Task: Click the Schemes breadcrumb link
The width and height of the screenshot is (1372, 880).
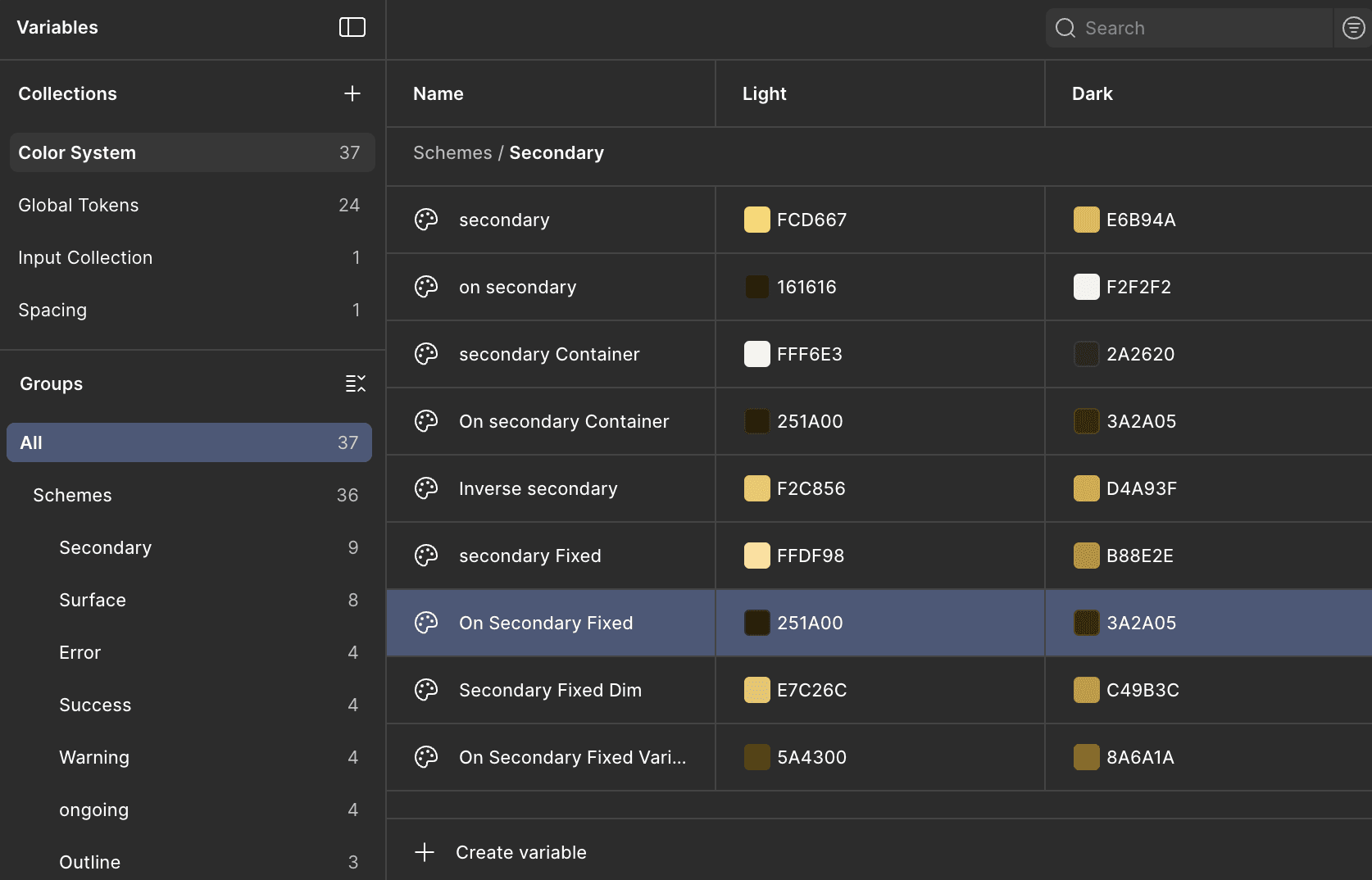Action: [x=452, y=152]
